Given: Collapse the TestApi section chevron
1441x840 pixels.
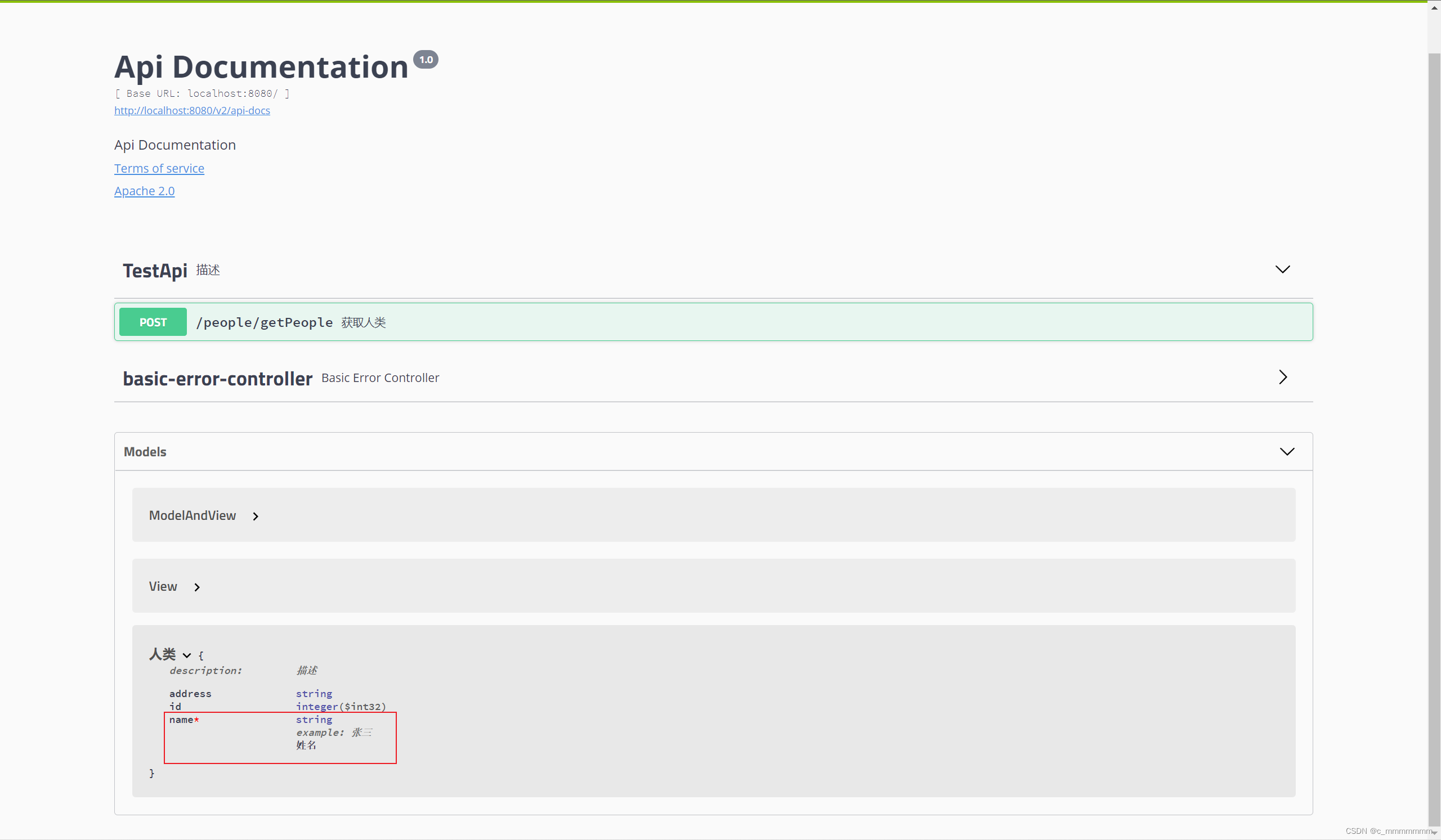Looking at the screenshot, I should point(1282,269).
